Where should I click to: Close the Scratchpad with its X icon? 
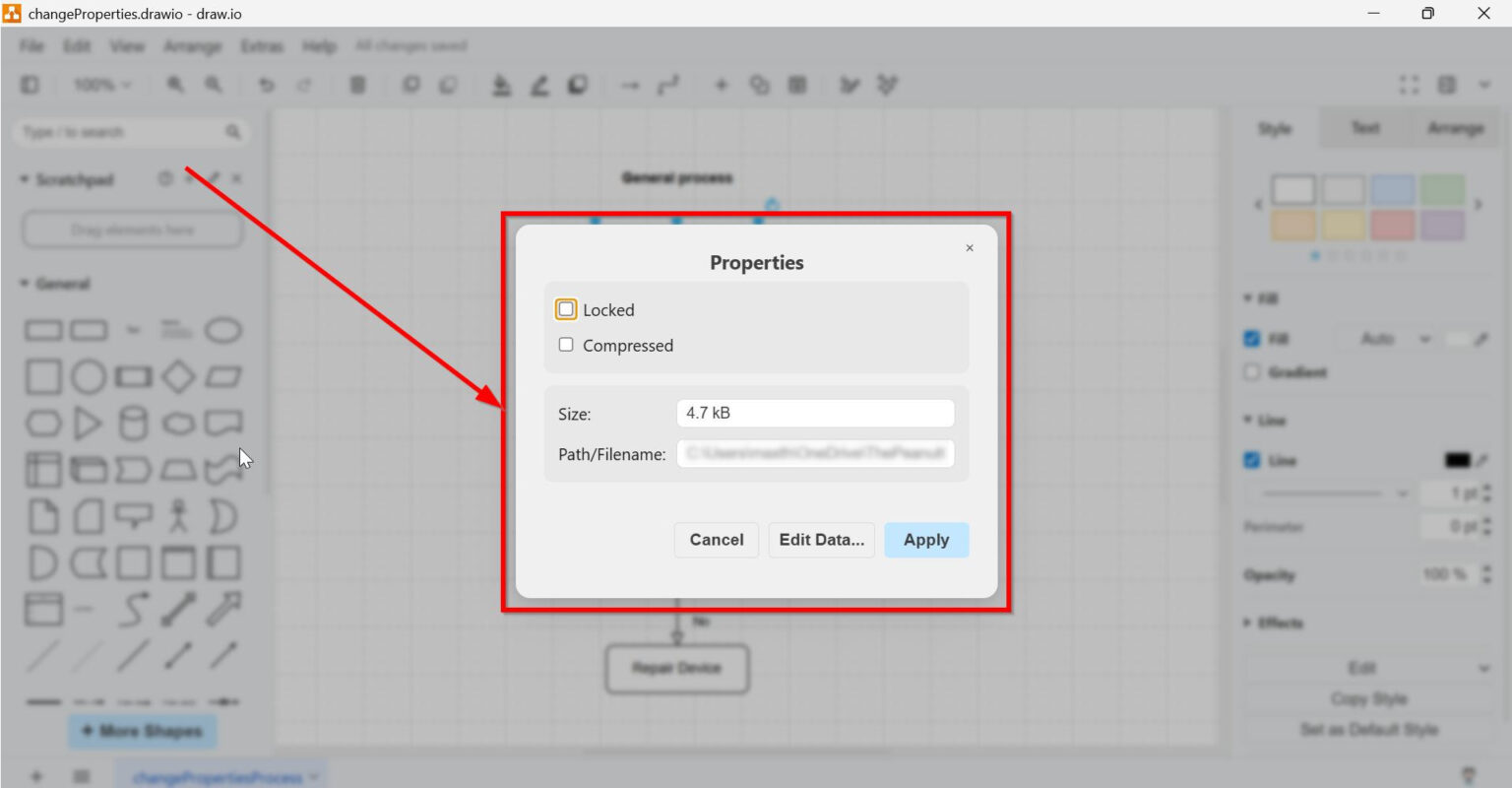[237, 178]
